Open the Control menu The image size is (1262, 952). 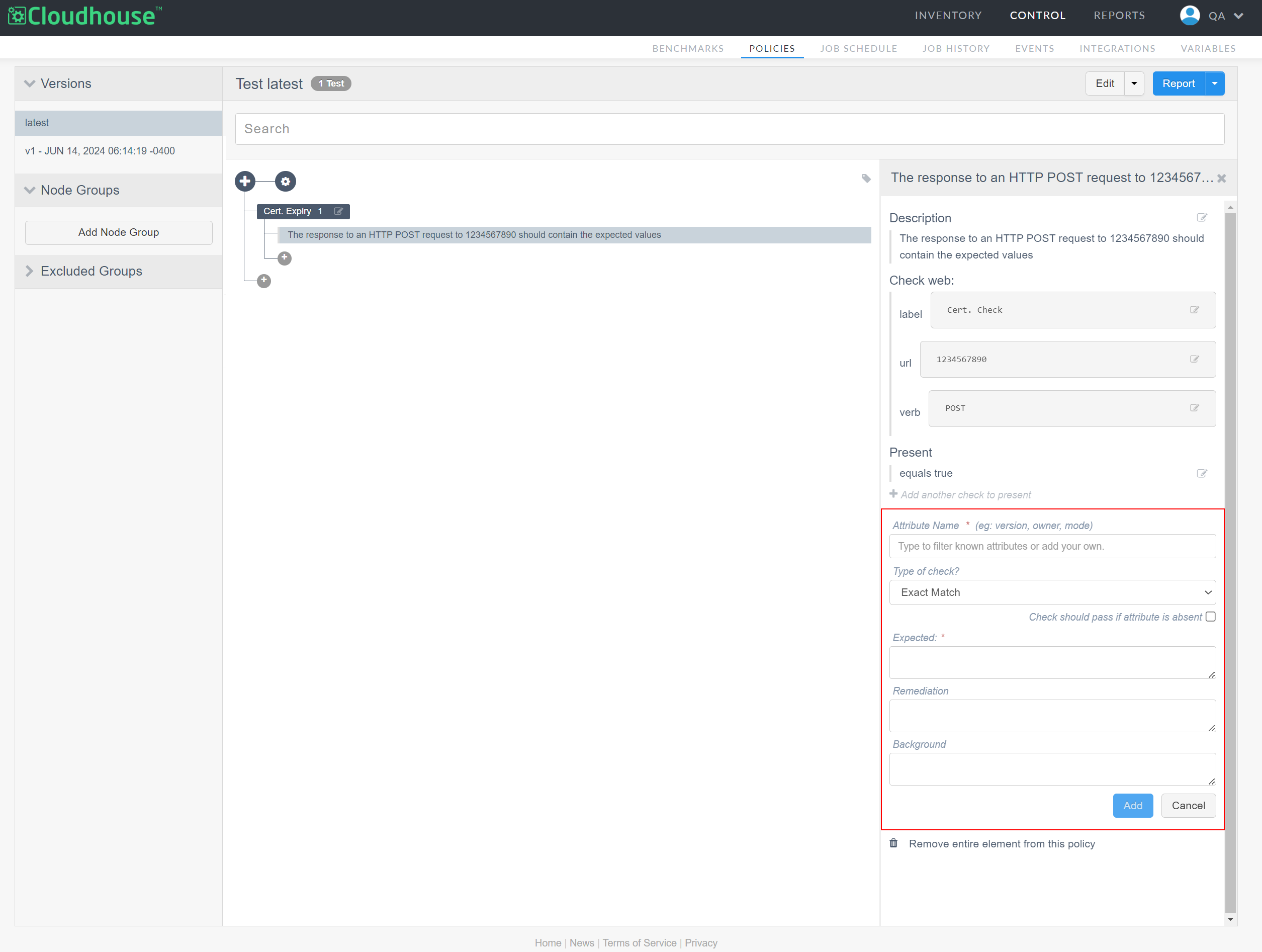tap(1037, 16)
